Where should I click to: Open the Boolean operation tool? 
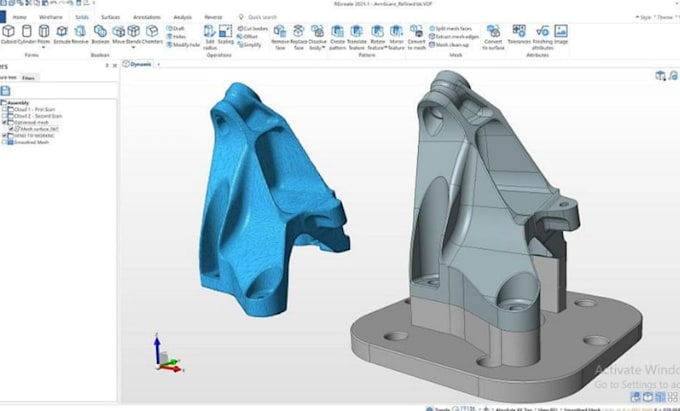[100, 34]
